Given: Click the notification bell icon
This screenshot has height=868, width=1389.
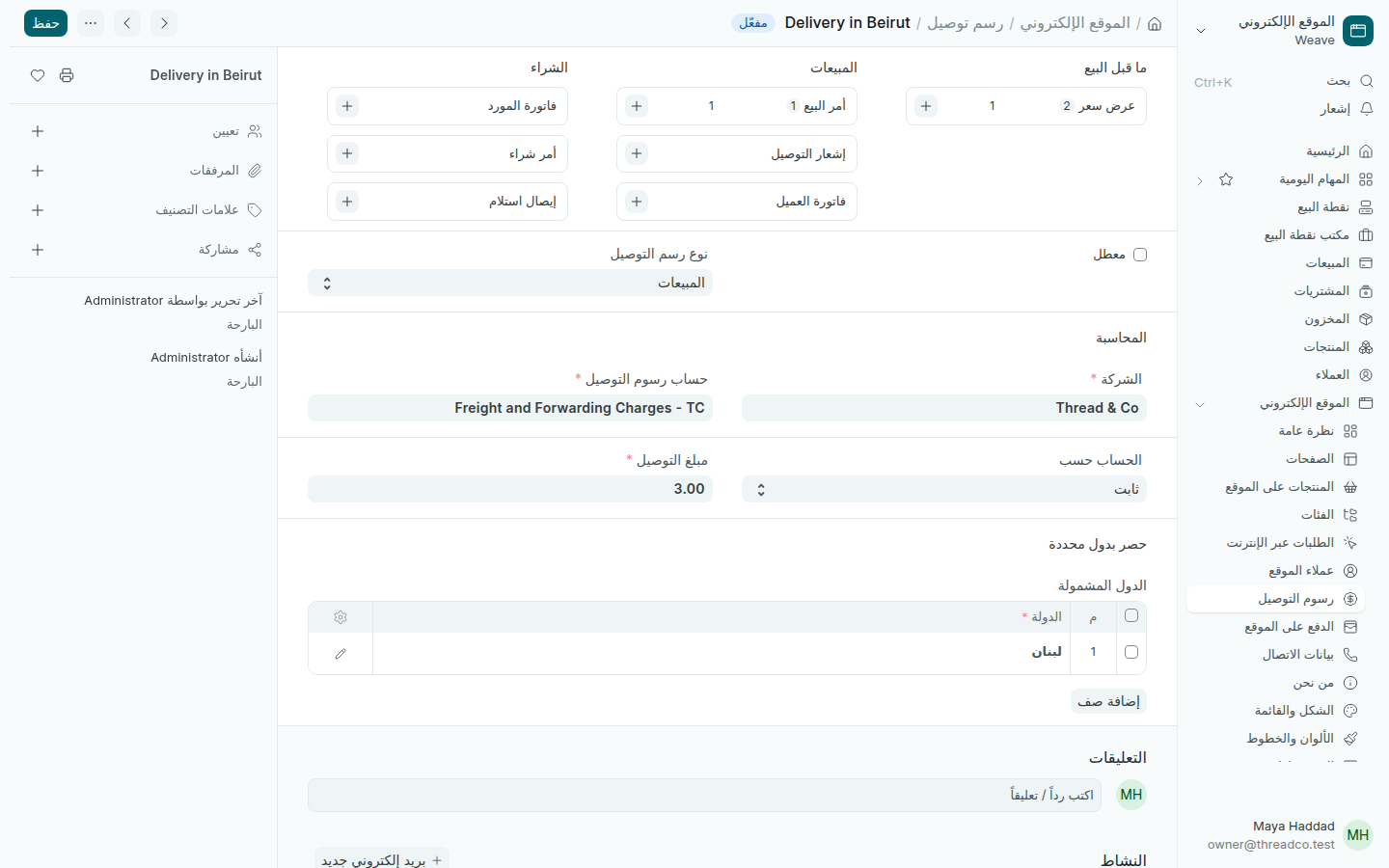Looking at the screenshot, I should (x=1366, y=109).
